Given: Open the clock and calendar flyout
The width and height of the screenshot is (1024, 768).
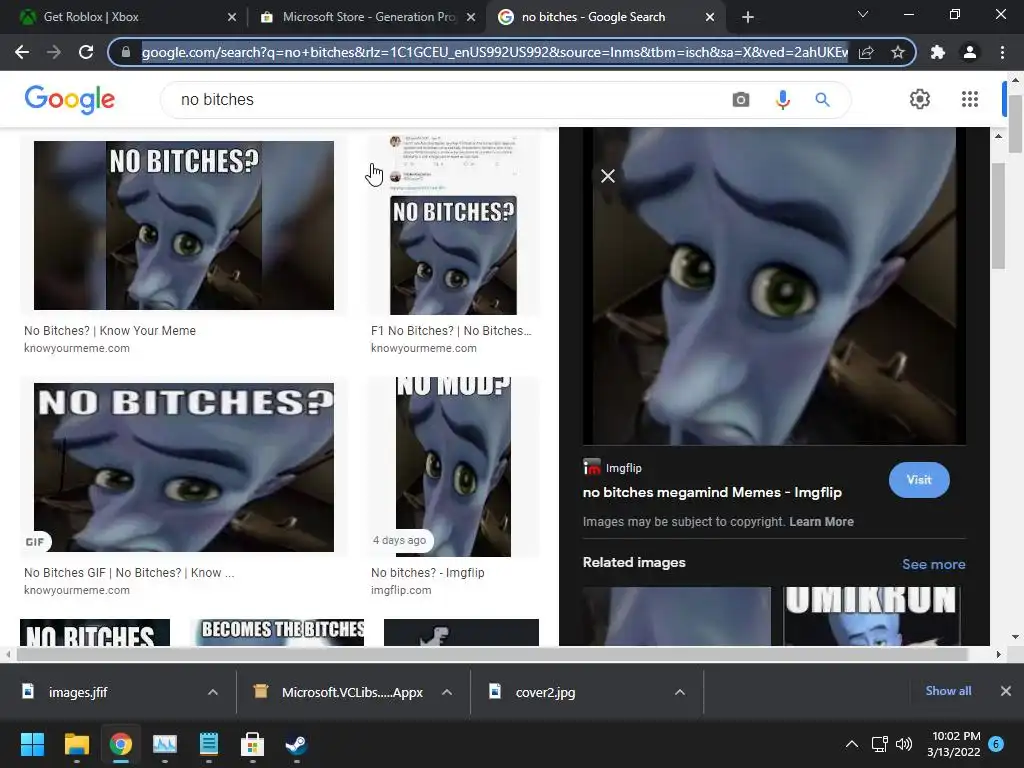Looking at the screenshot, I should tap(953, 744).
